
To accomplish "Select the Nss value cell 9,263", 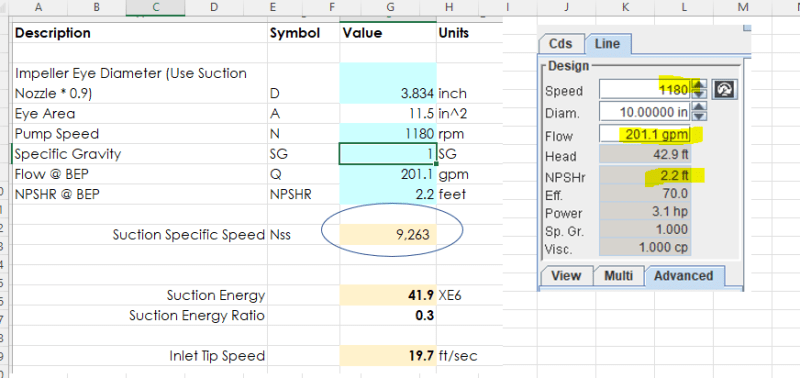I will 388,235.
